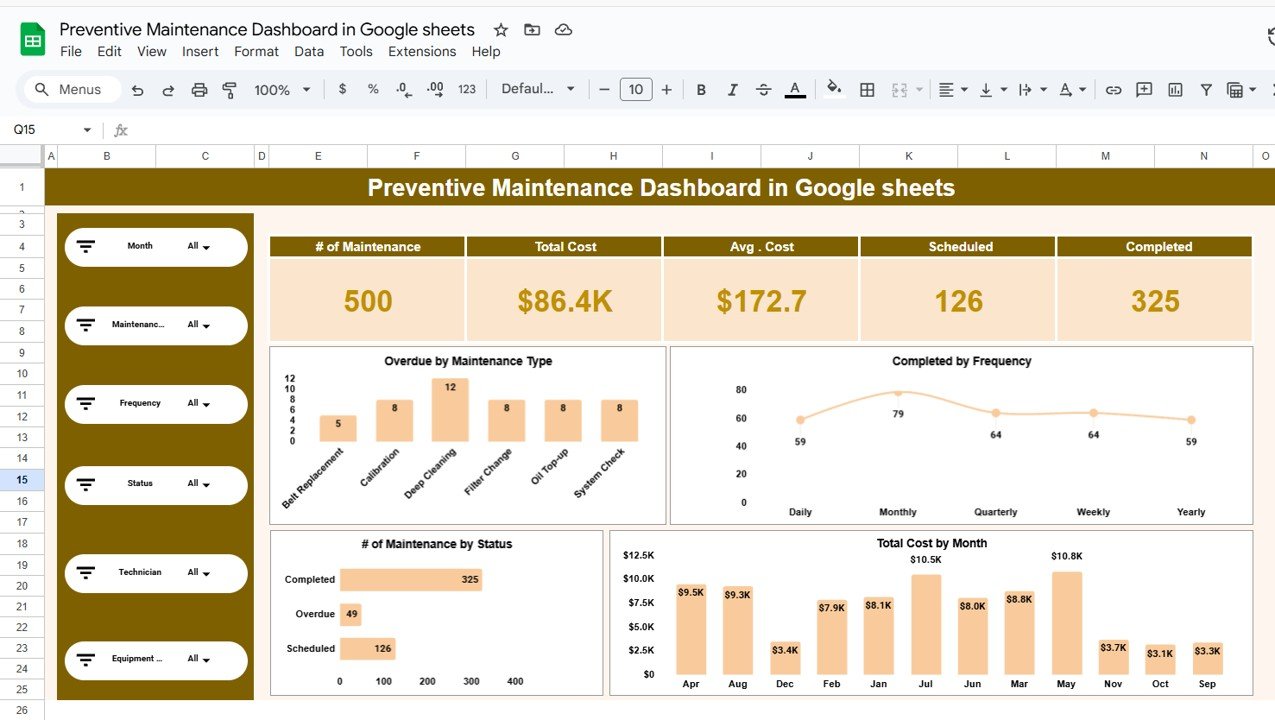Open the fill color picker
The height and width of the screenshot is (720, 1275).
pos(834,89)
